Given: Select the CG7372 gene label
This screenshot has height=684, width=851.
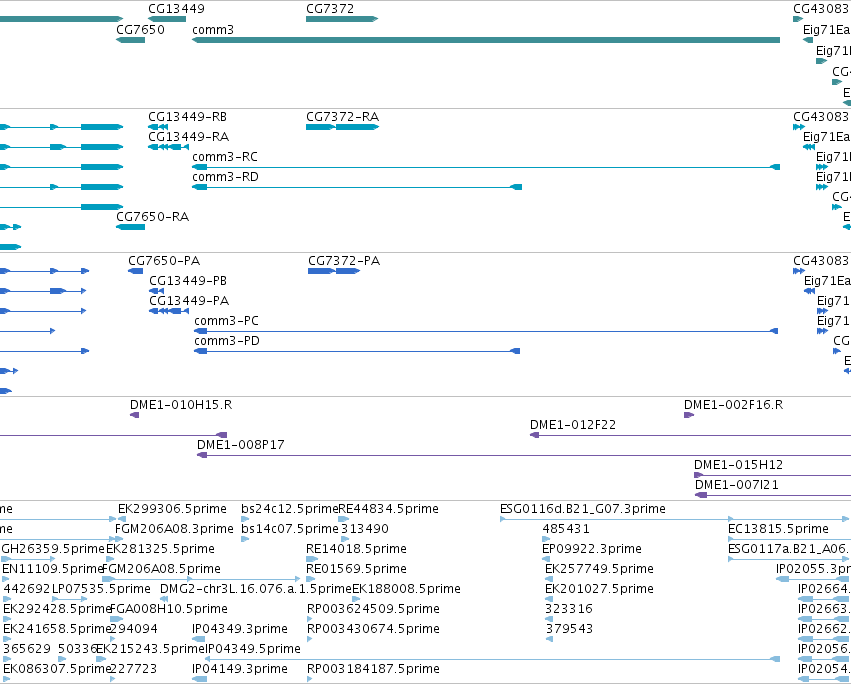Looking at the screenshot, I should 330,9.
